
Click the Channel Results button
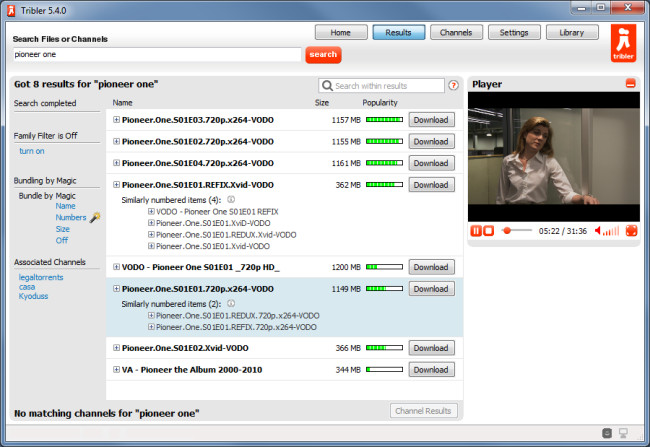click(424, 411)
